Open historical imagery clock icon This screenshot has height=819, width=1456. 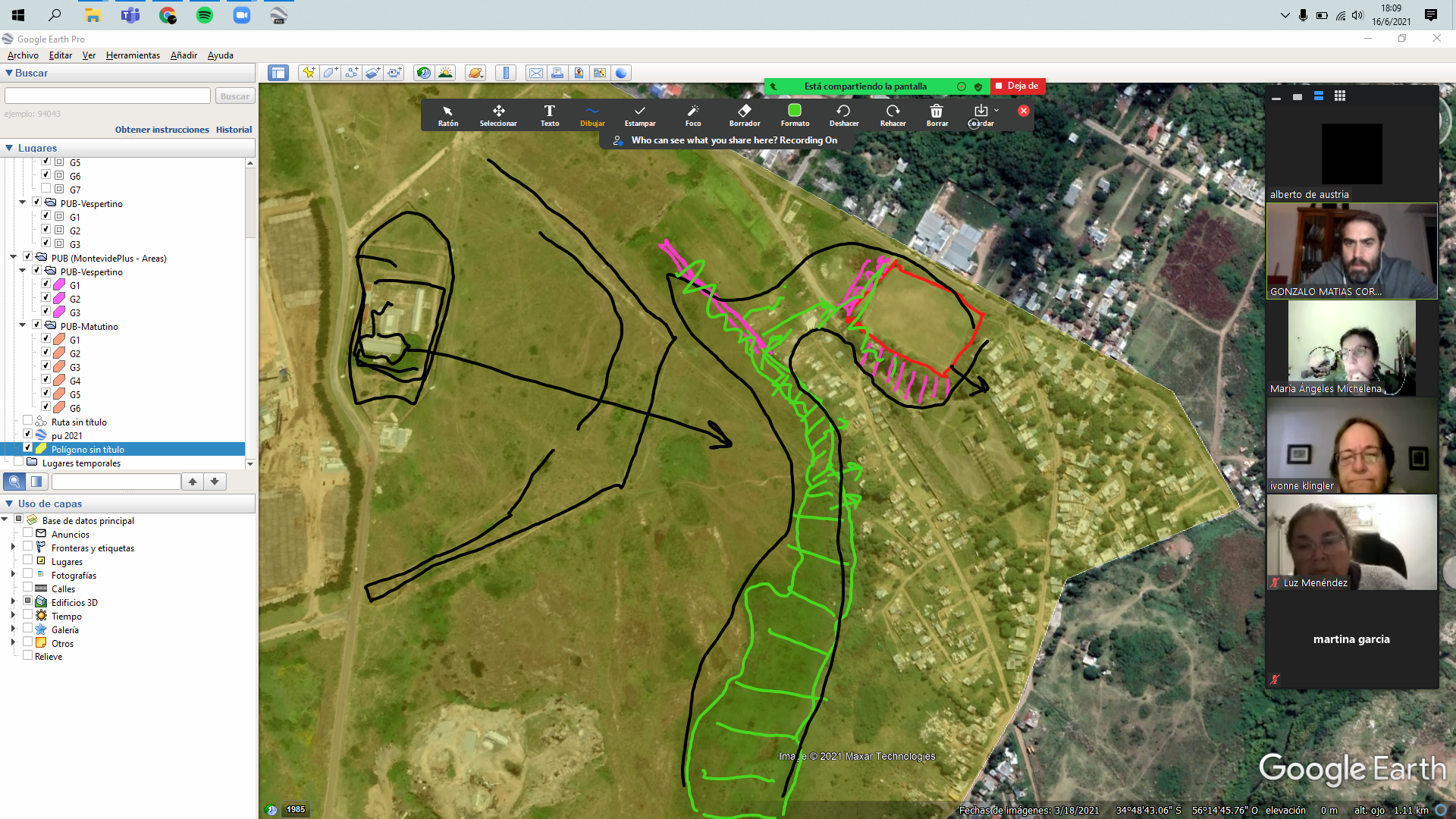coord(424,73)
